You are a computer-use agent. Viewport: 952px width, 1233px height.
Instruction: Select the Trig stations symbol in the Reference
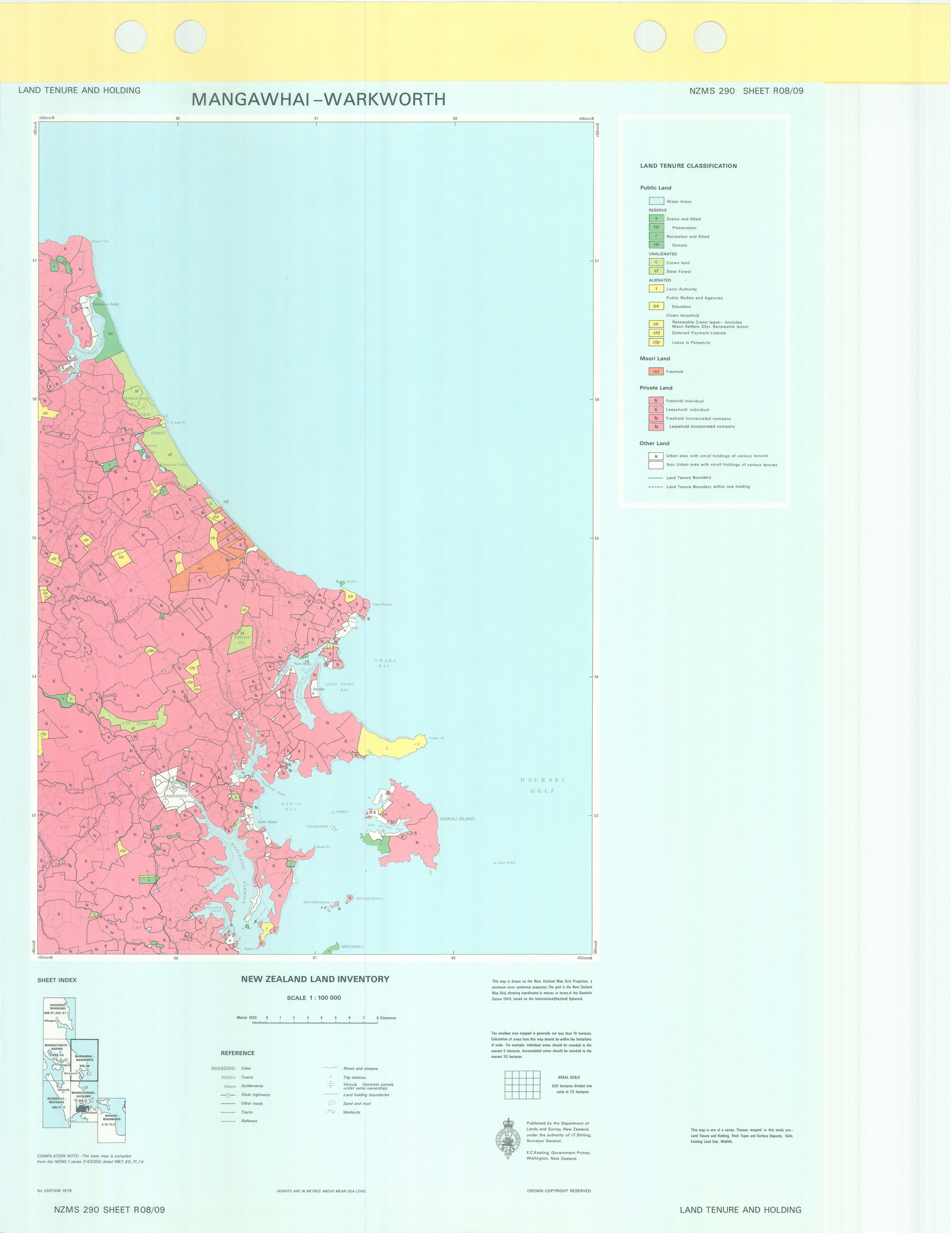331,1077
